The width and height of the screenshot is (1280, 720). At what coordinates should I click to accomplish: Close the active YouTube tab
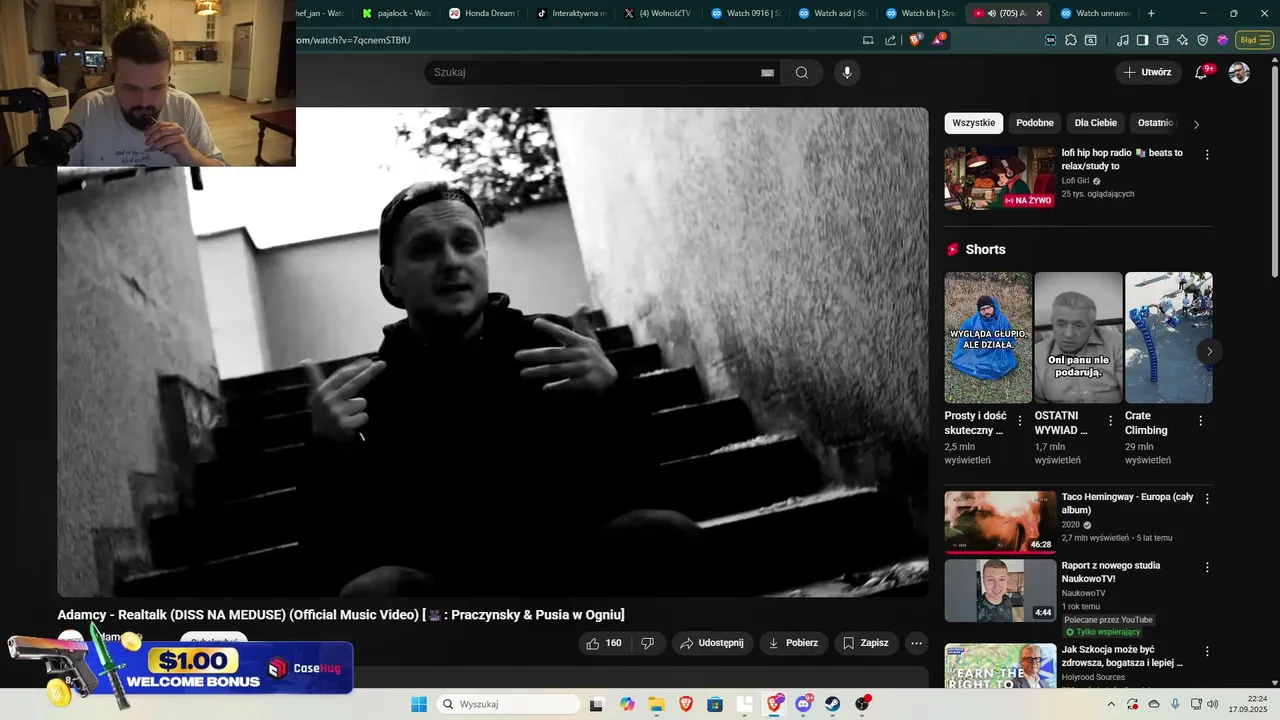point(1039,13)
